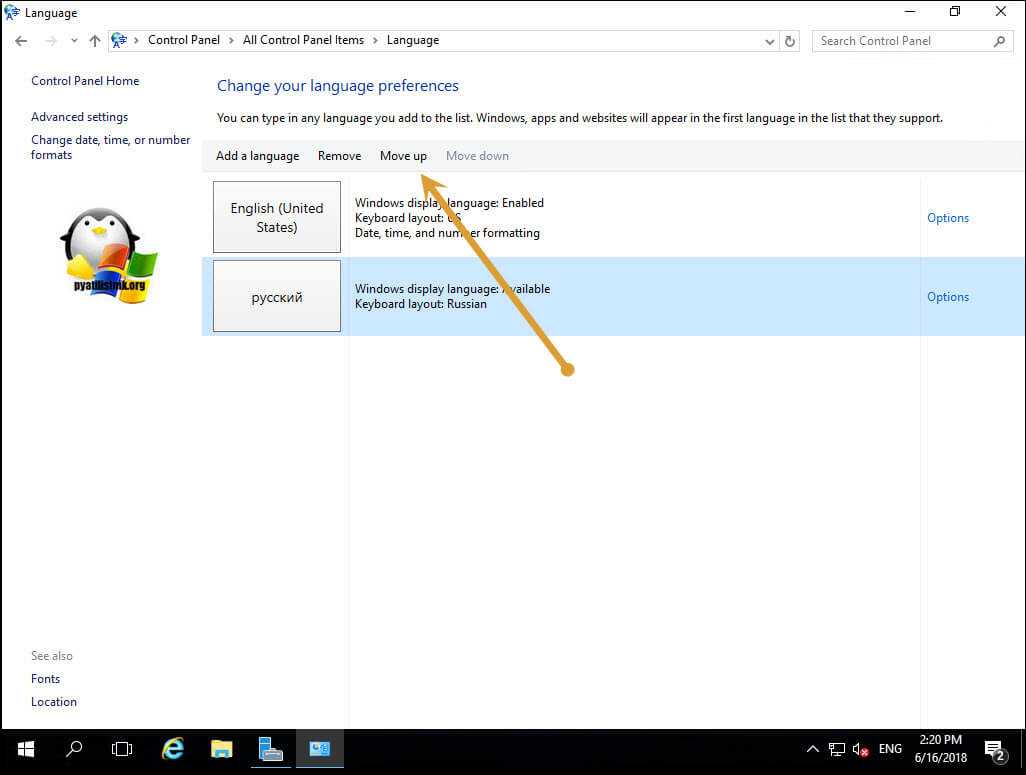The image size is (1026, 775).
Task: Show hidden system tray icons
Action: pos(812,749)
